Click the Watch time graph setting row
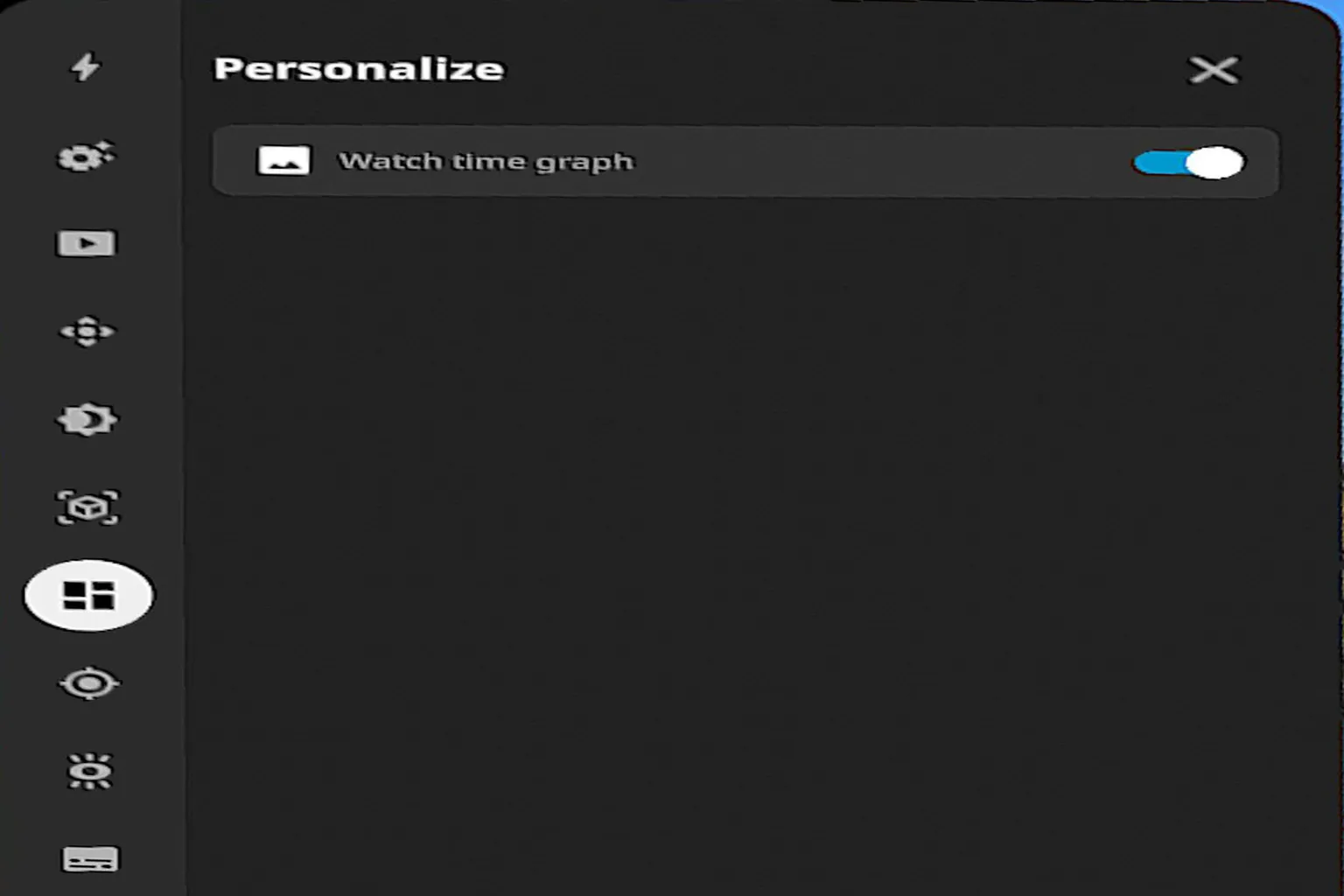This screenshot has height=896, width=1344. coord(745,162)
